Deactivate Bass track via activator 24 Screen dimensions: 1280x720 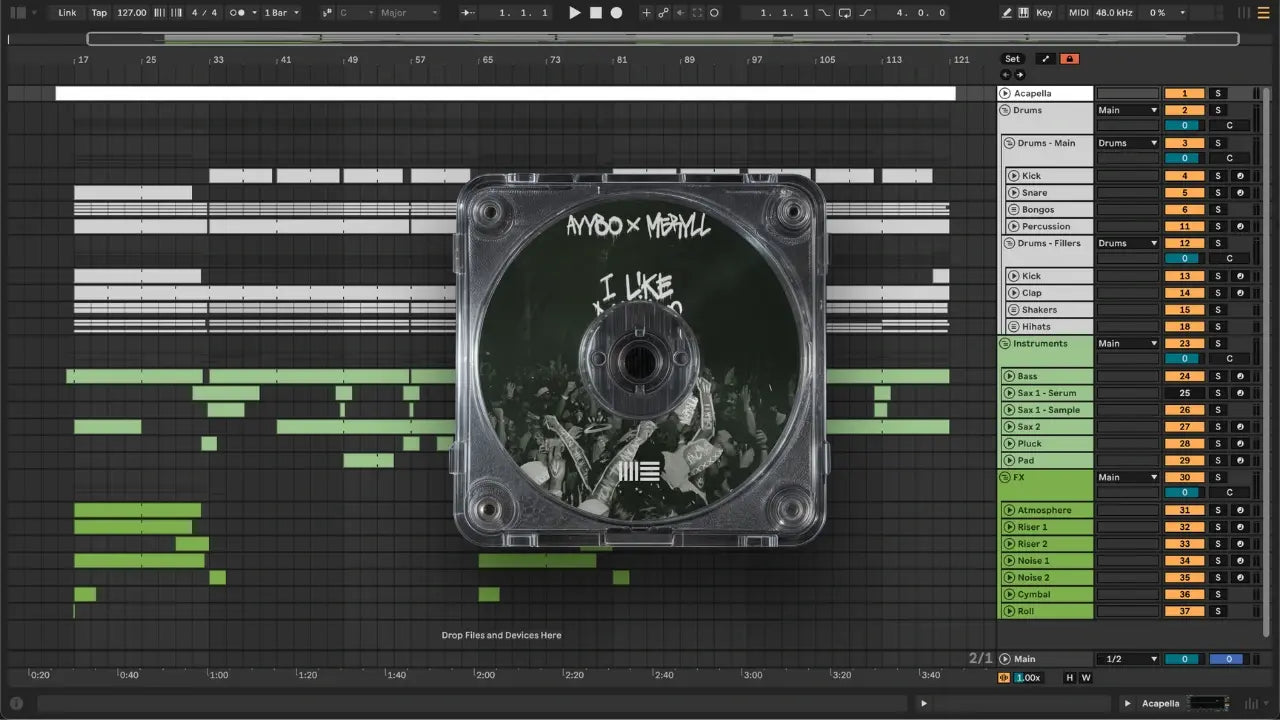tap(1184, 377)
